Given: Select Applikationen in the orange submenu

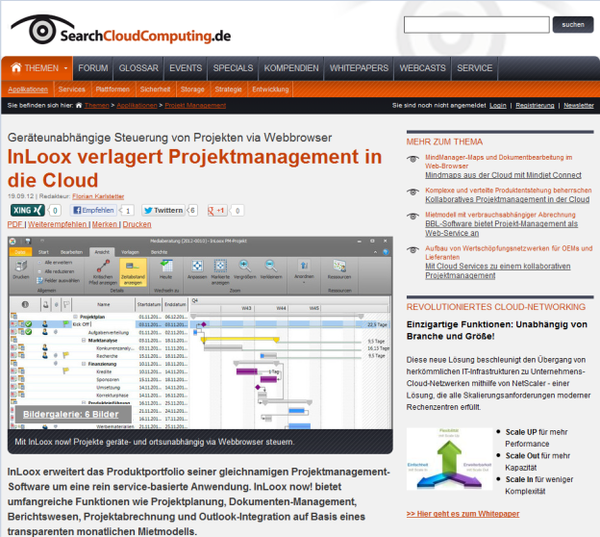Looking at the screenshot, I should [28, 89].
